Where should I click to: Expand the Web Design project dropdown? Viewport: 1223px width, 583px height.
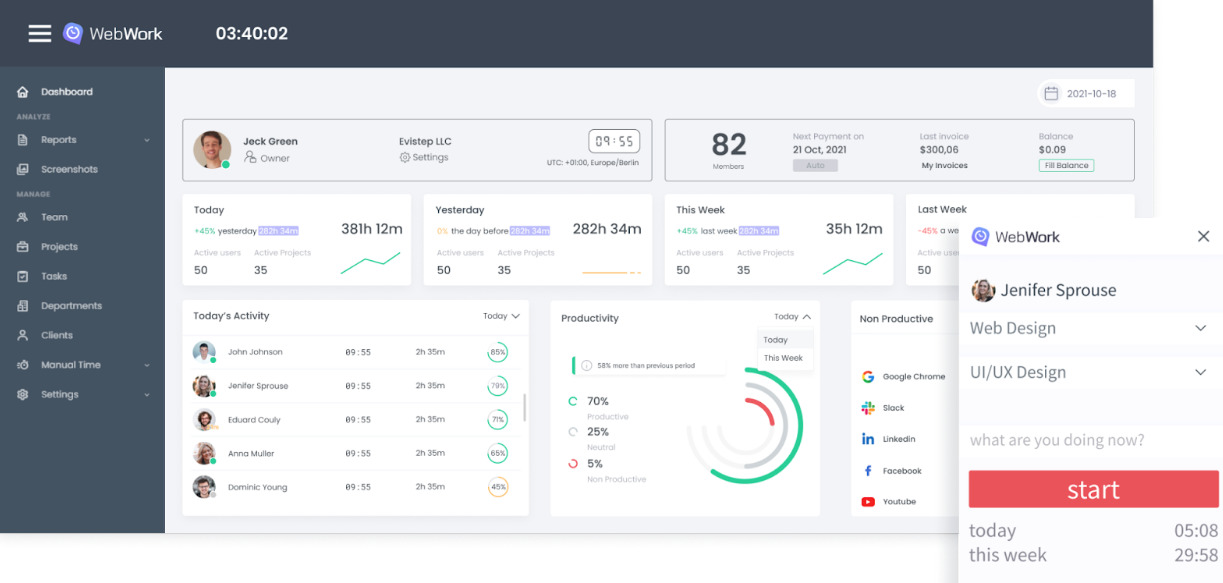(x=1200, y=328)
